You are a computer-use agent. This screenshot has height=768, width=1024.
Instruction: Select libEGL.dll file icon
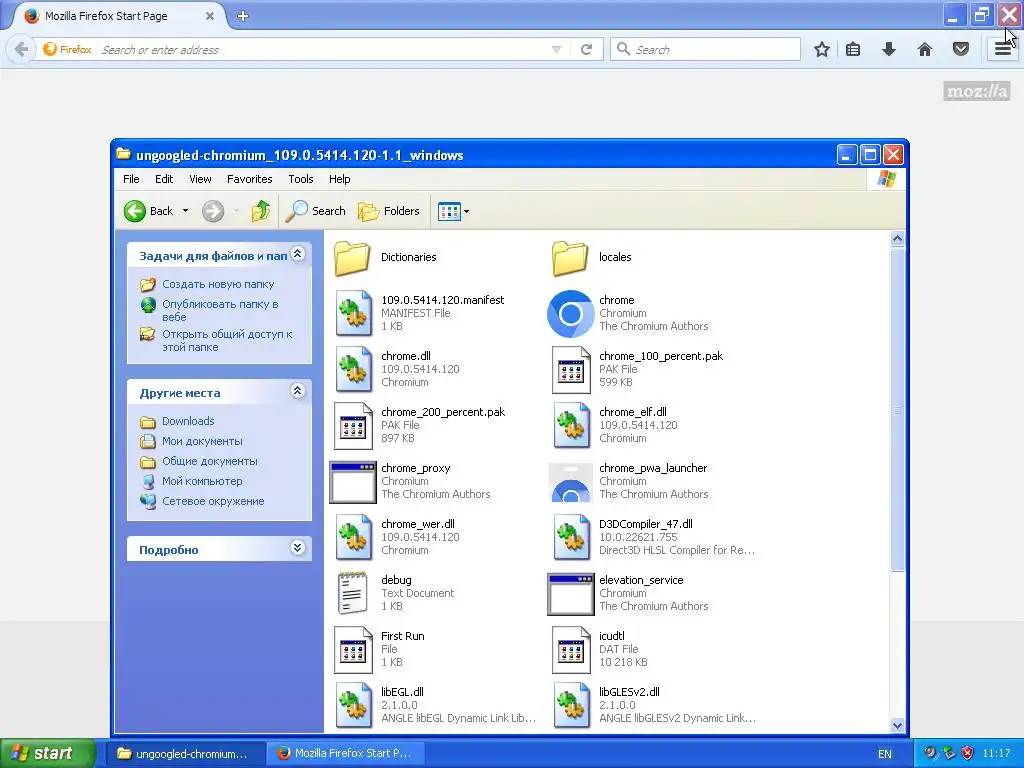pos(353,705)
